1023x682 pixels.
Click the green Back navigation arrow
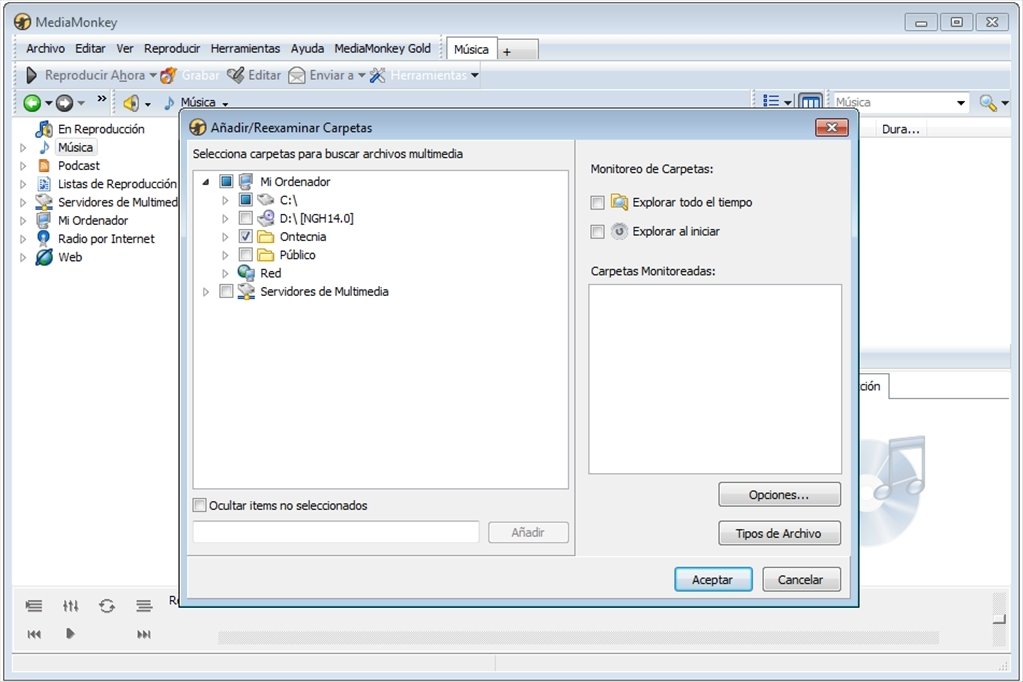click(x=32, y=103)
